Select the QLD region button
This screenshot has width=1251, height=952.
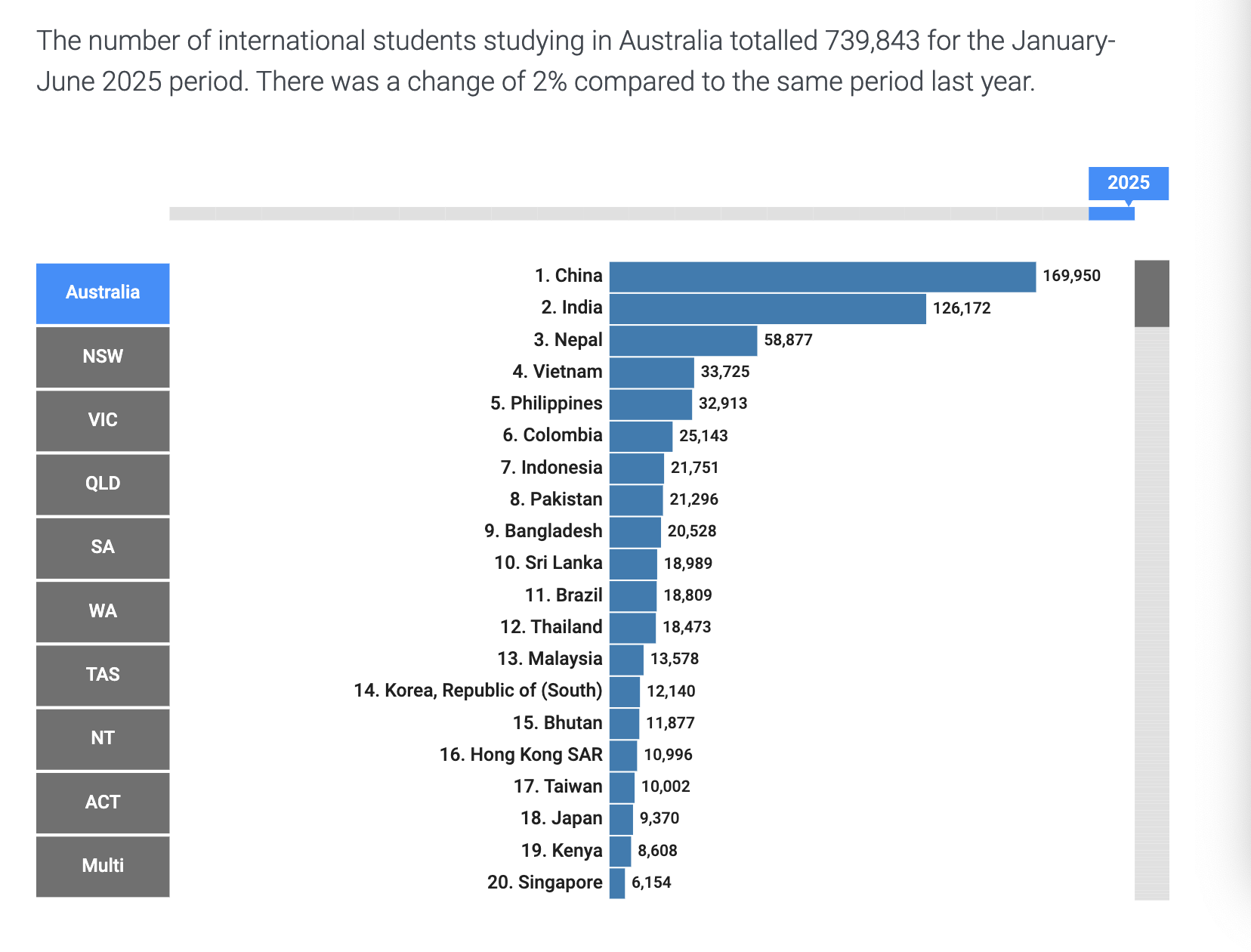click(103, 484)
